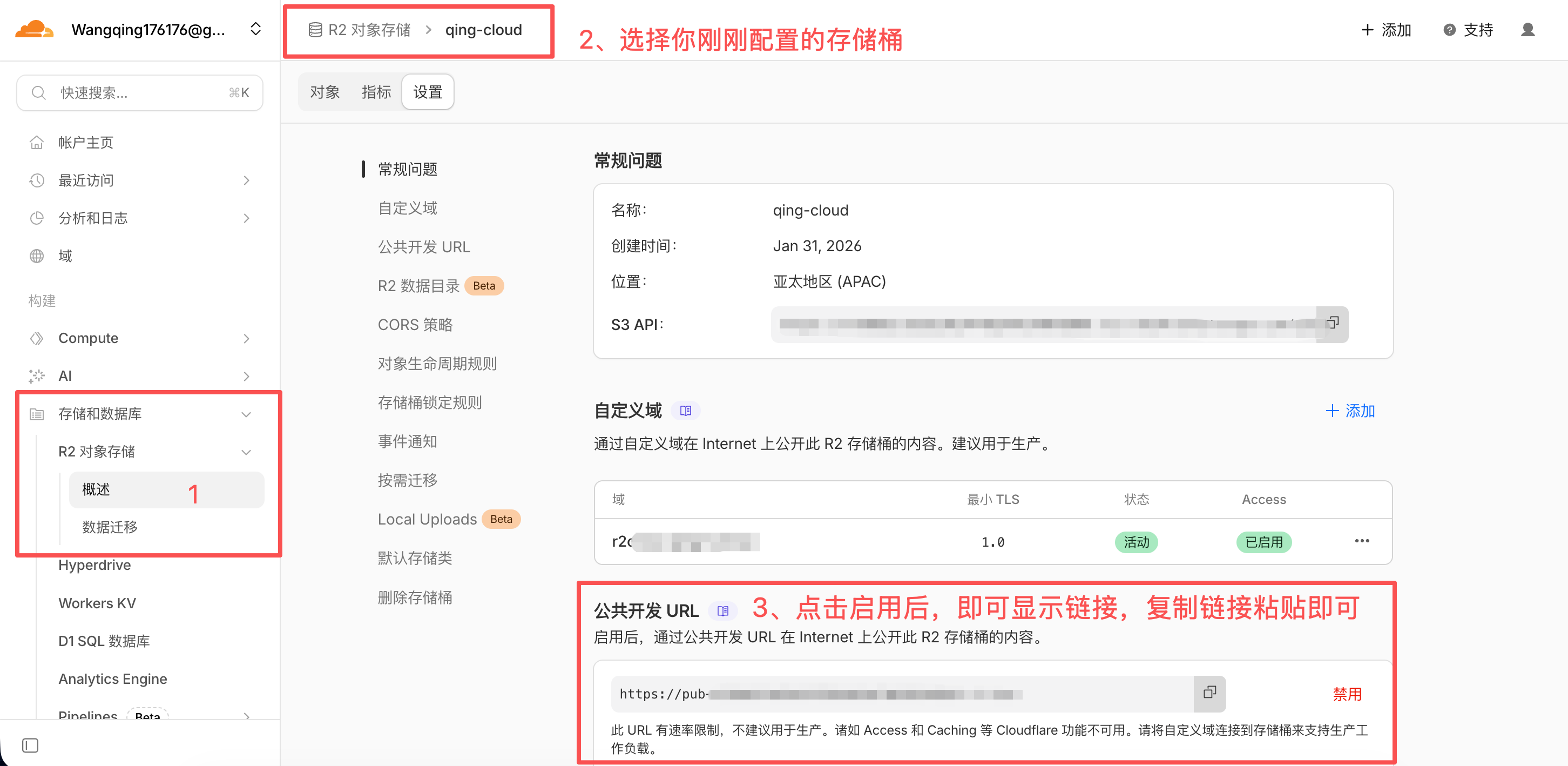This screenshot has height=766, width=1568.
Task: Open the user profile icon
Action: tap(1527, 30)
